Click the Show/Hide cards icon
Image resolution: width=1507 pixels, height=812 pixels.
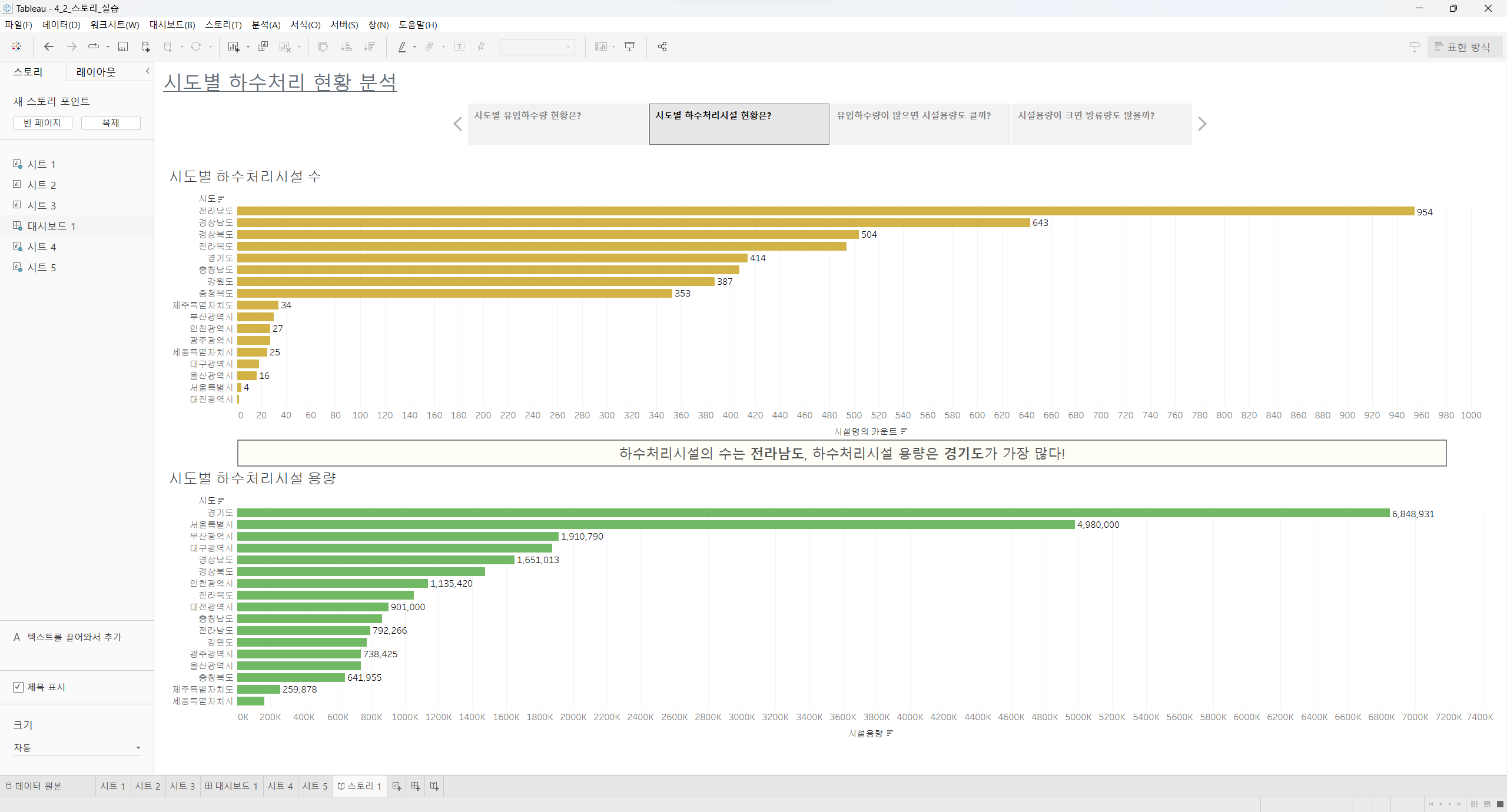(x=601, y=46)
